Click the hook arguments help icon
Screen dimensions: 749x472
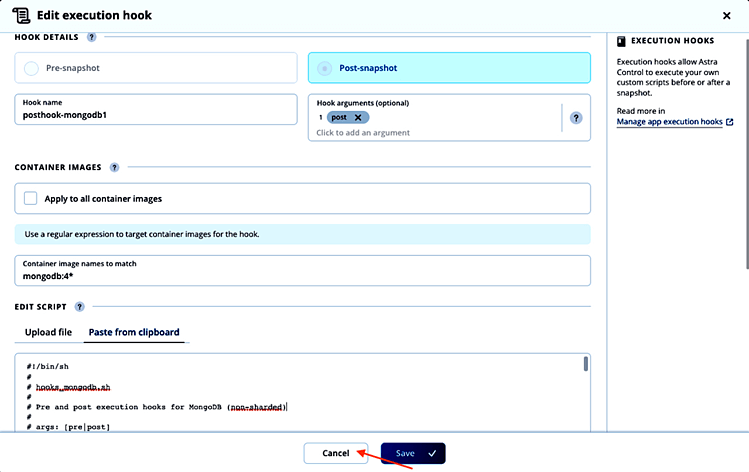[x=576, y=117]
